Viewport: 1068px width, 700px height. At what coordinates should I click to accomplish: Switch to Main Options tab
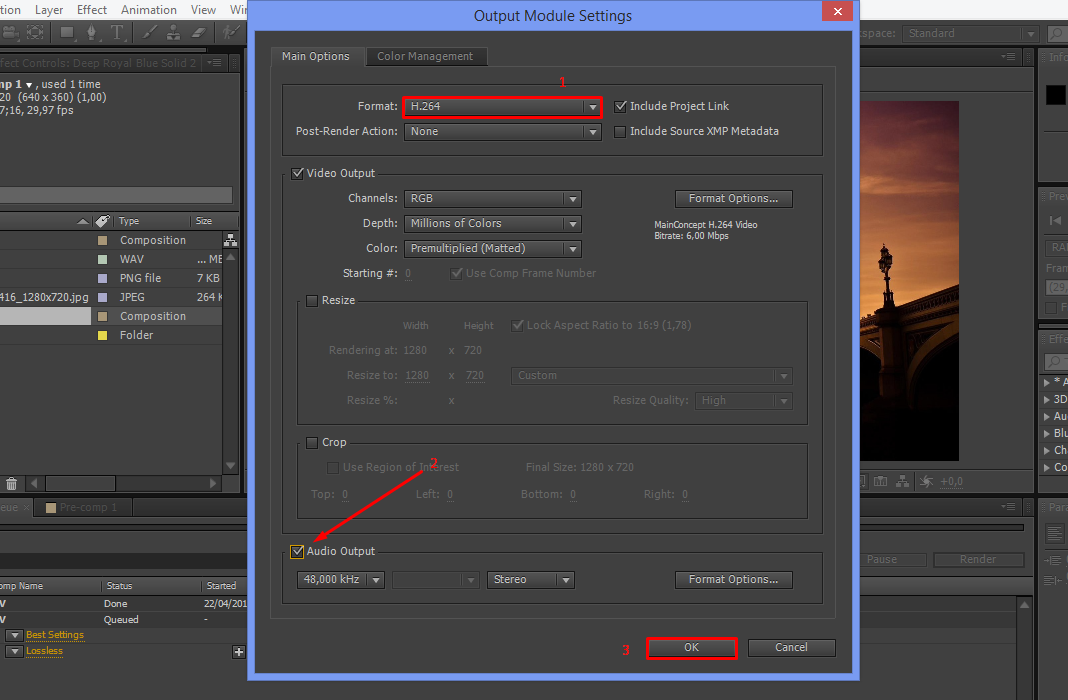315,57
